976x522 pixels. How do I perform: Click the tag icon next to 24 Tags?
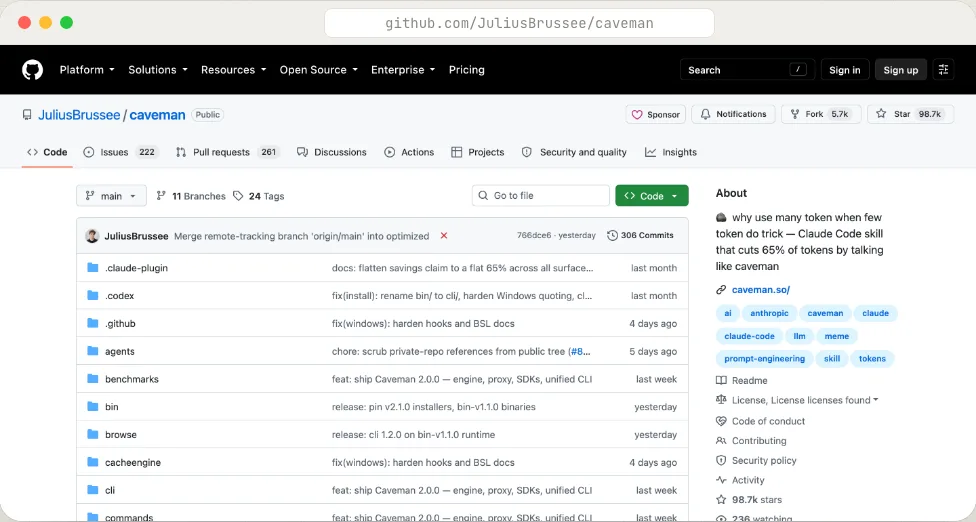click(x=238, y=196)
